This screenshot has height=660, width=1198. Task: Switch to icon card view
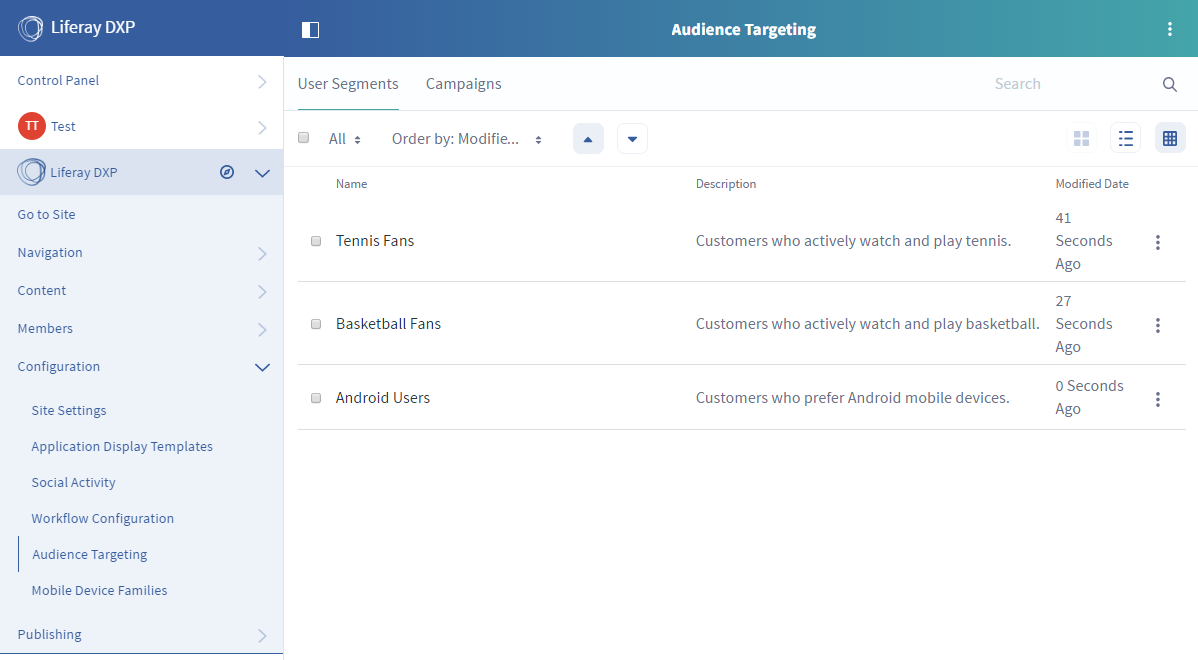tap(1081, 138)
